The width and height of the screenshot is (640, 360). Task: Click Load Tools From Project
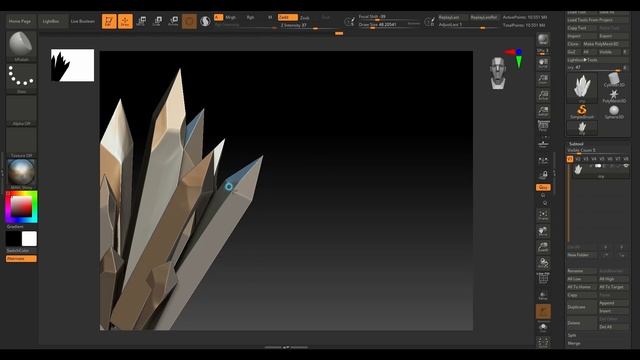[598, 20]
